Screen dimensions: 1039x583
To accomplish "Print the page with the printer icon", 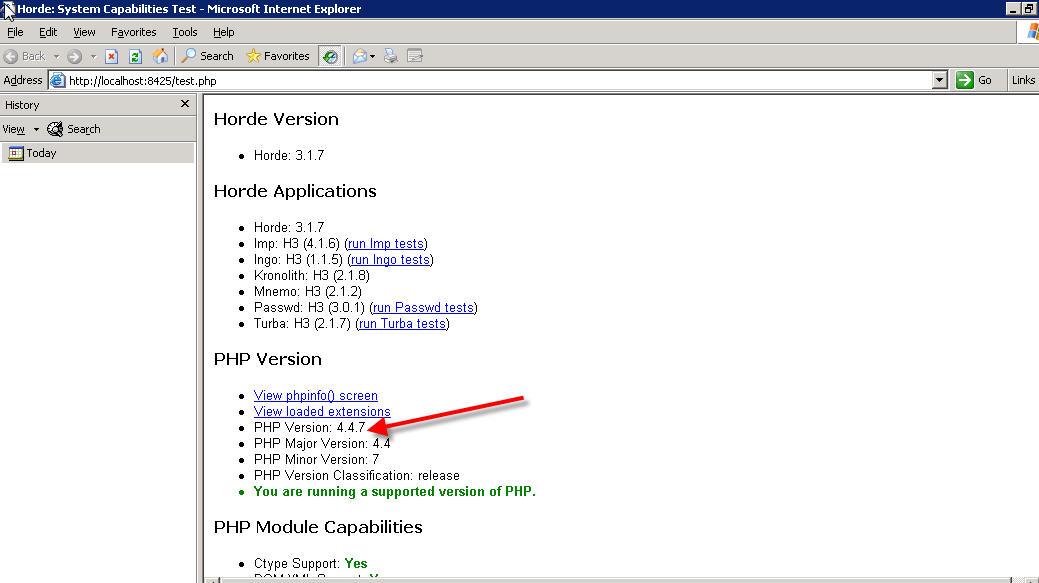I will pos(391,56).
